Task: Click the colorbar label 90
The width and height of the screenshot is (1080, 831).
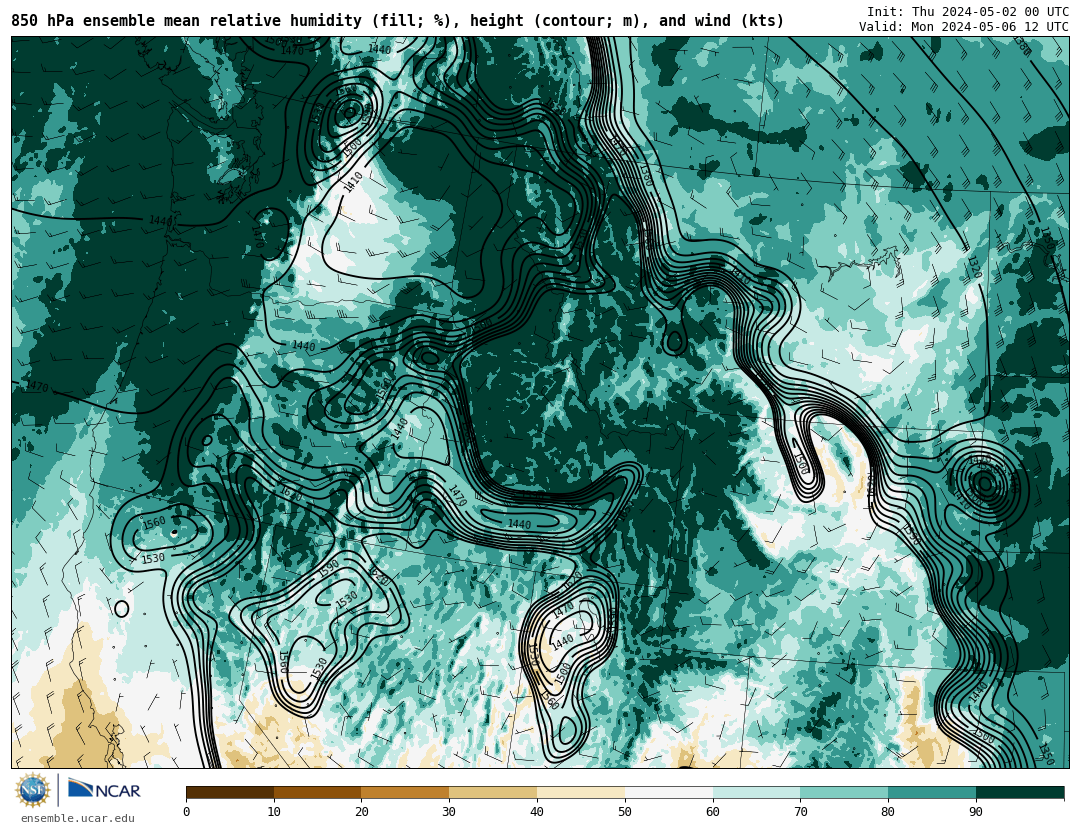Action: 976,812
